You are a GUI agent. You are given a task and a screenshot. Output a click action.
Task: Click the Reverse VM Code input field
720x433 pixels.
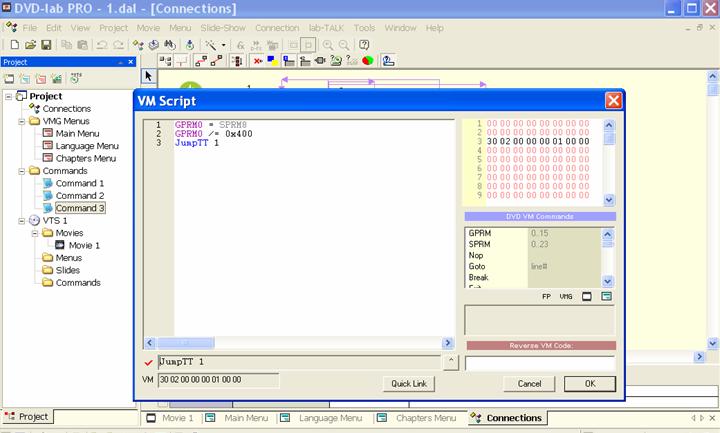[540, 363]
